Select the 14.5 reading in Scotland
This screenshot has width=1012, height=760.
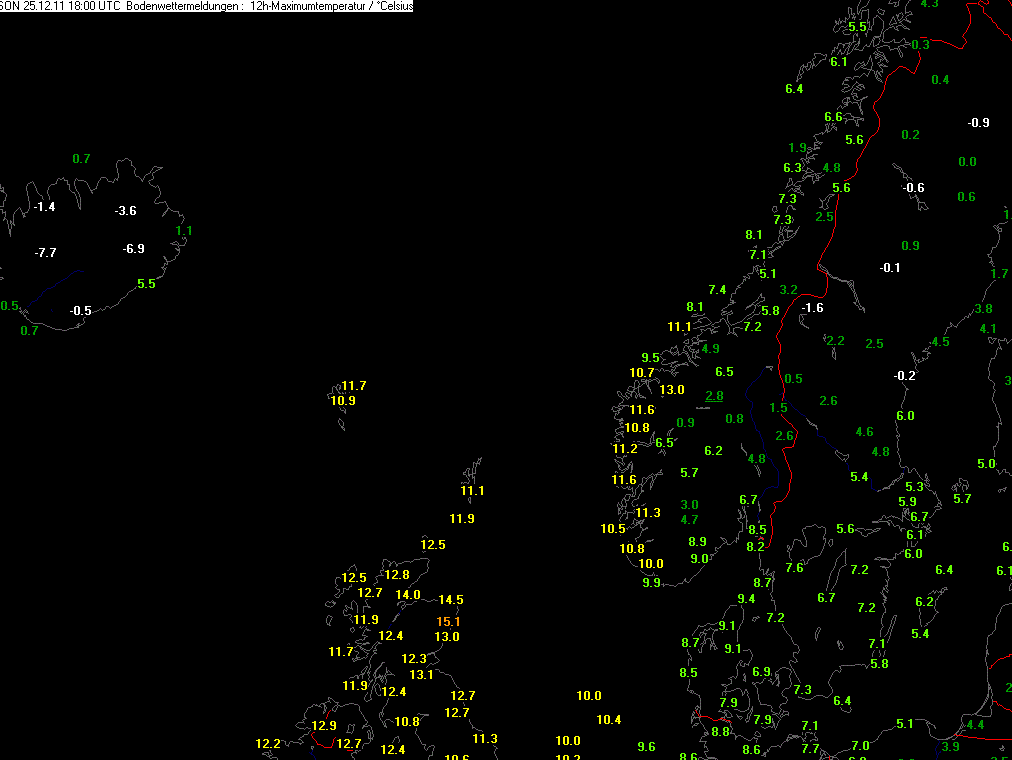click(x=450, y=600)
